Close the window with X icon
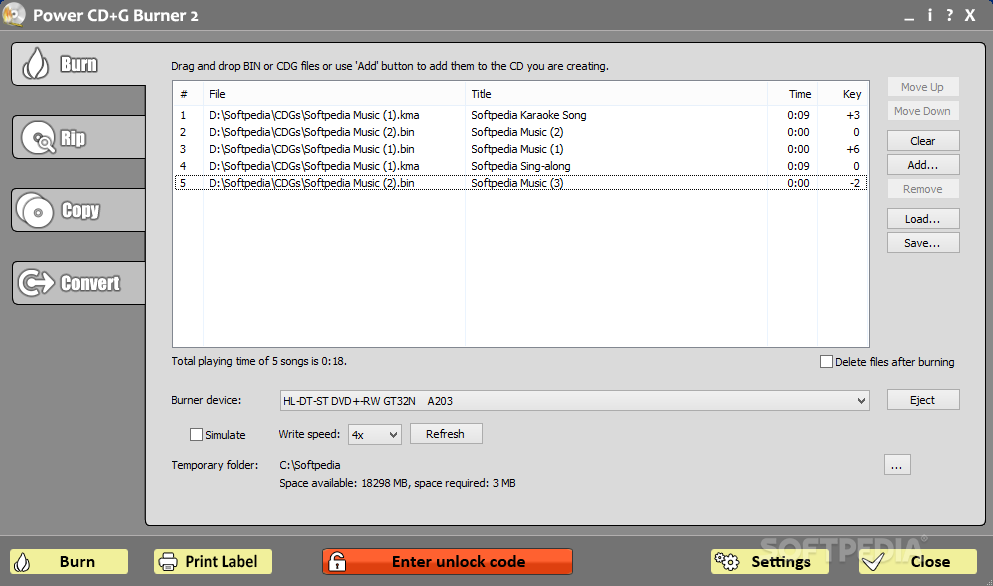The width and height of the screenshot is (993, 586). click(970, 15)
